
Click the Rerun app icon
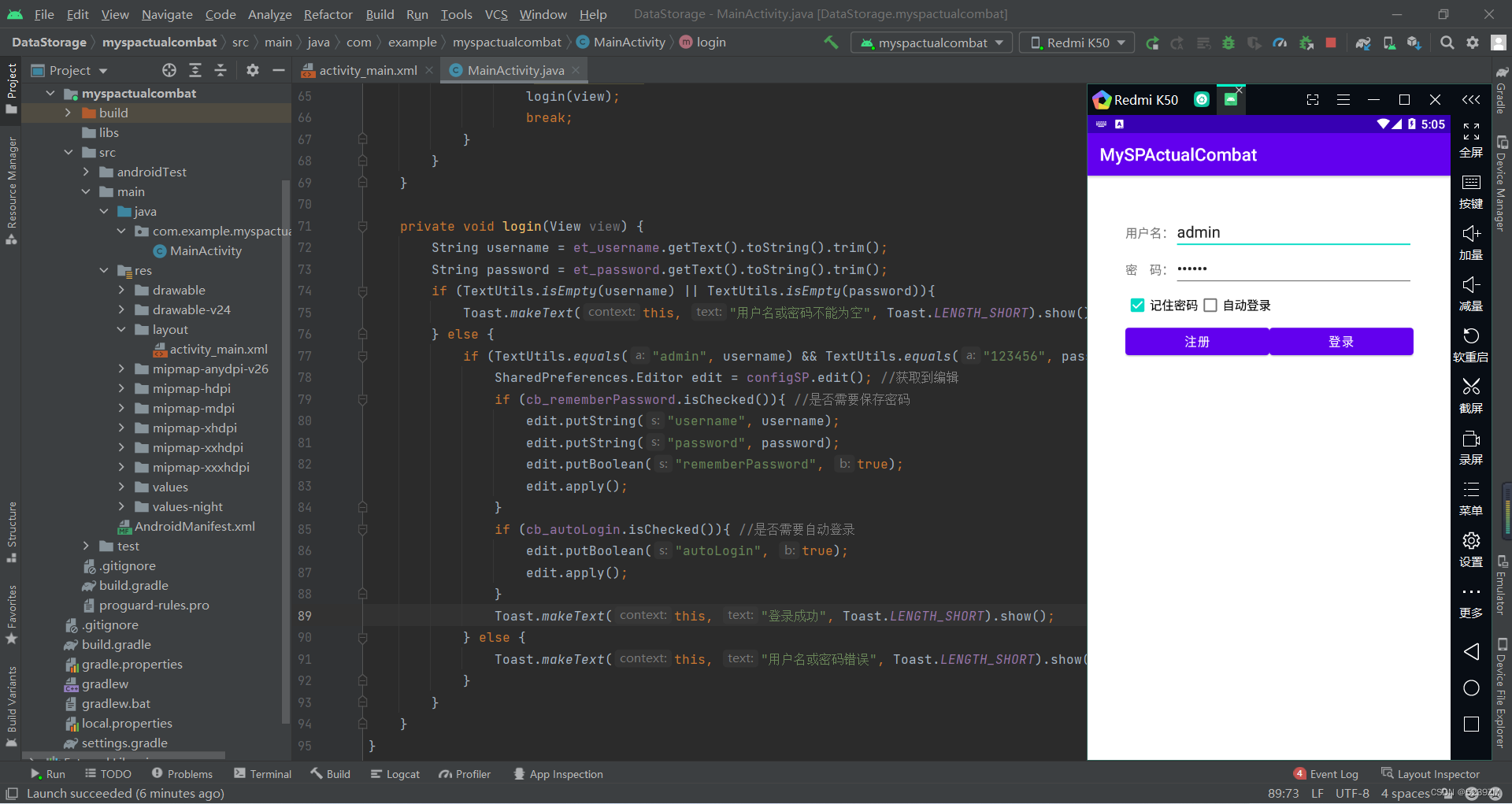click(x=1152, y=43)
